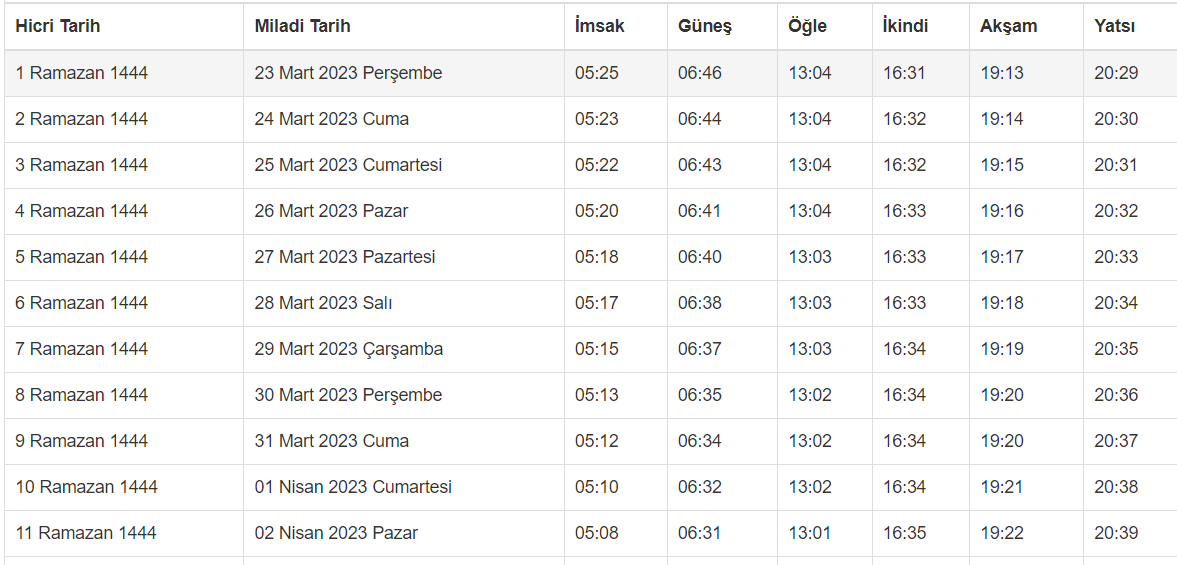Screen dimensions: 1177x565
Task: Click the Öğle column header
Action: click(x=808, y=26)
